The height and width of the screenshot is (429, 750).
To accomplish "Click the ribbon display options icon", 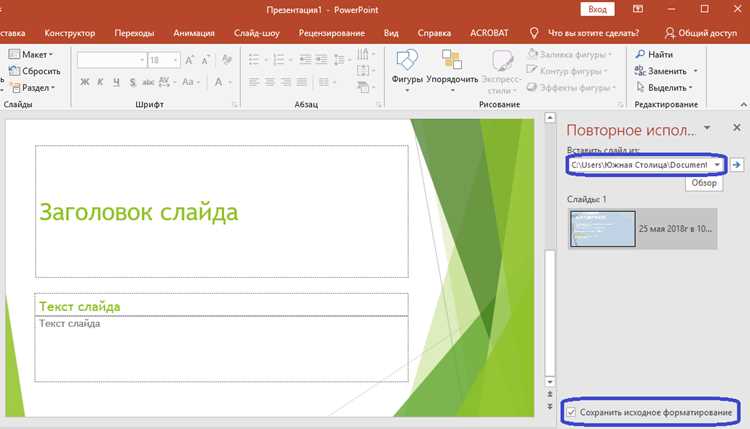I will coord(638,9).
